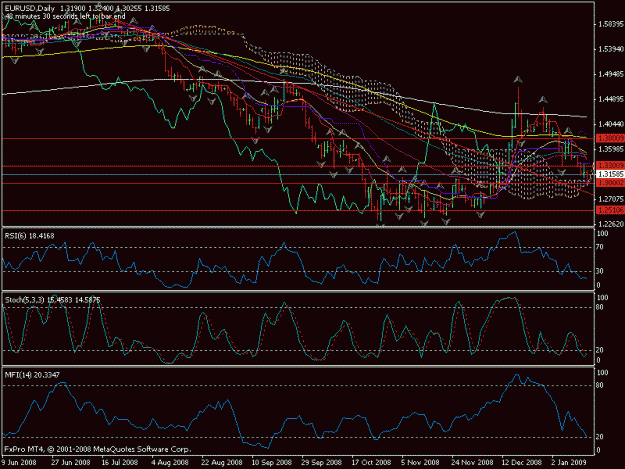Viewport: 625px width, 469px height.
Task: Click the 70 level on the RSI scale
Action: [599, 247]
